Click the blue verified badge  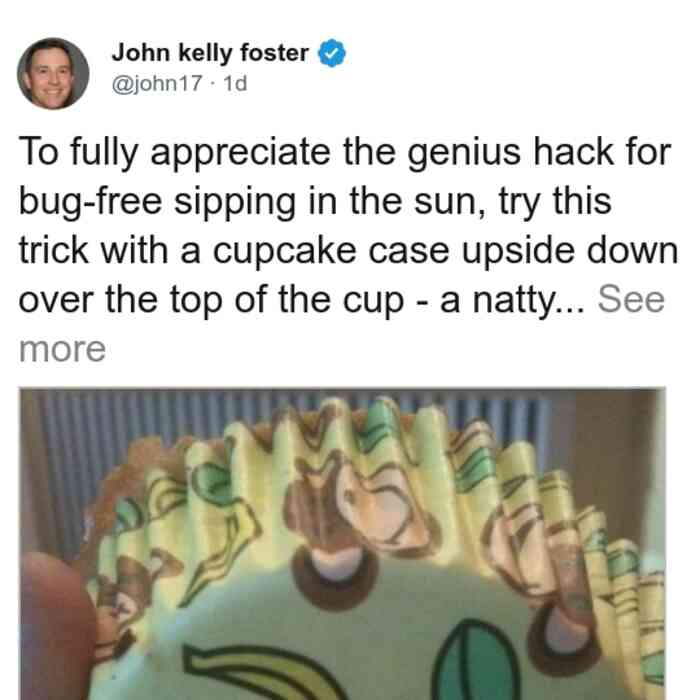331,53
